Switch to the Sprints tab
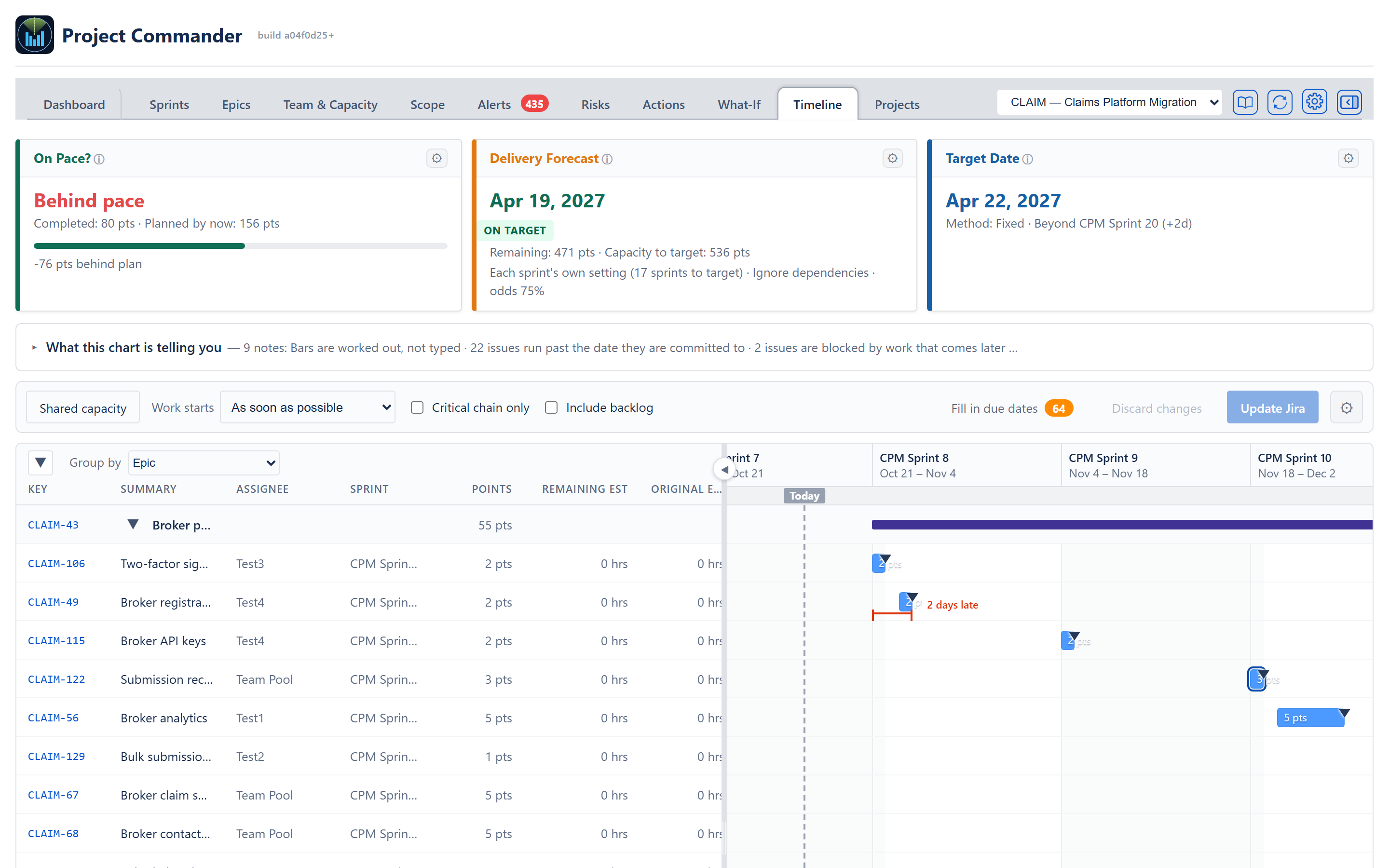 coord(169,105)
